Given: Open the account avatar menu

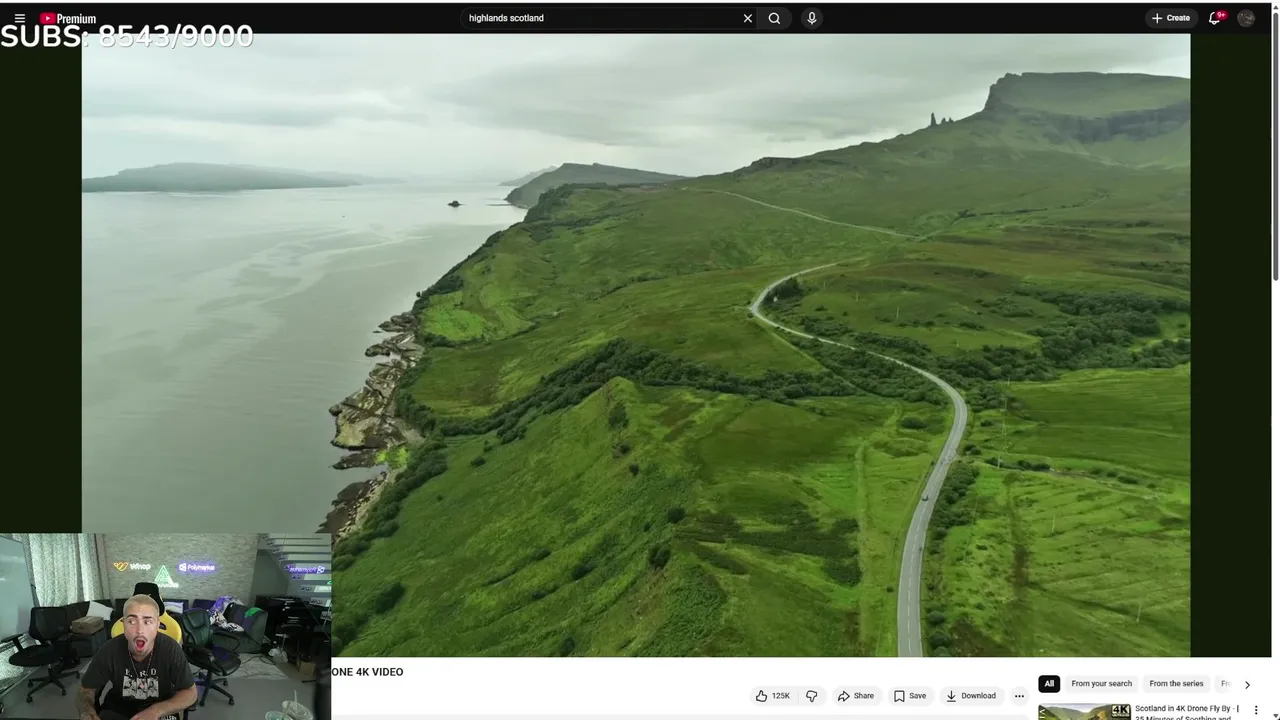Looking at the screenshot, I should point(1246,18).
